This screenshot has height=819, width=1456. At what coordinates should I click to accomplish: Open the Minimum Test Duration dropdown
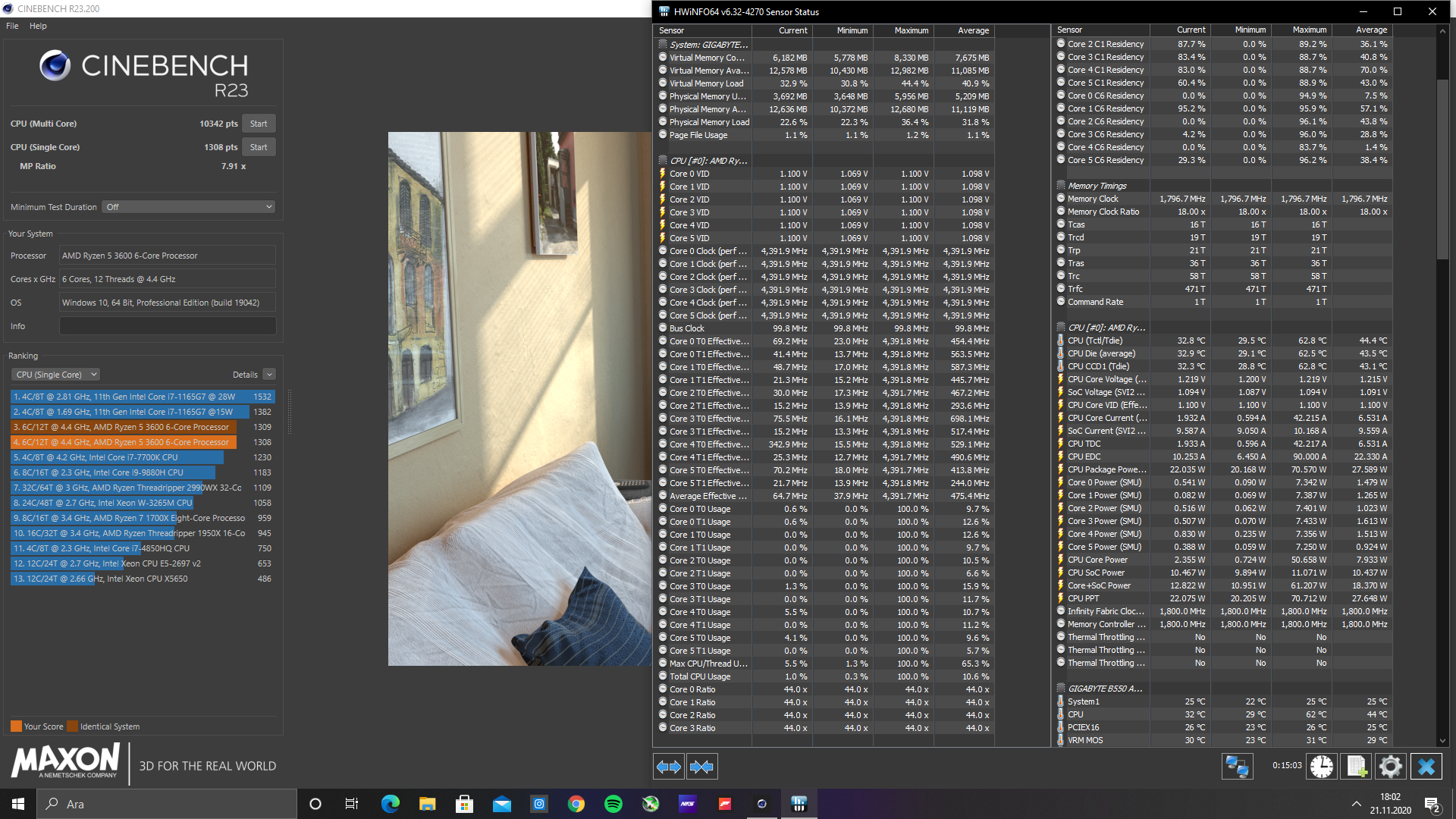pyautogui.click(x=188, y=207)
